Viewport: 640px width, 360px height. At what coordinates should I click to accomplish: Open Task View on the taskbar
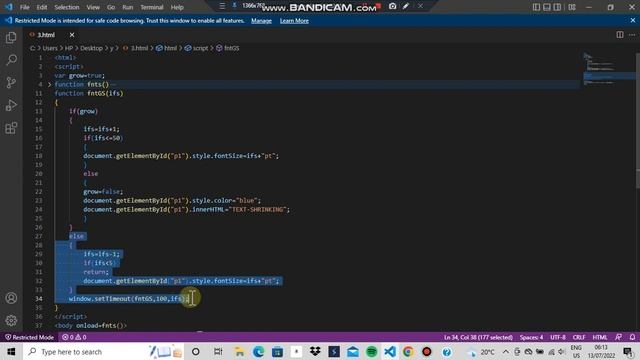coord(218,351)
